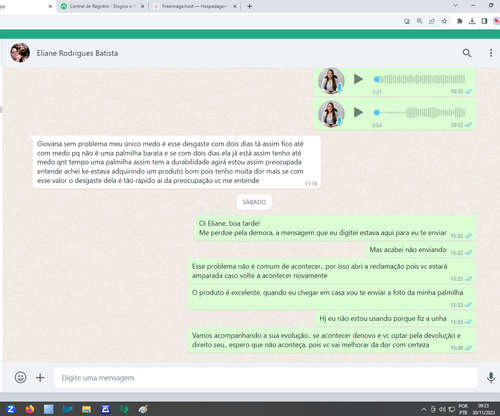500x416 pixels.
Task: Open Eliane Rodrigues Batista's profile photo
Action: pyautogui.click(x=20, y=53)
